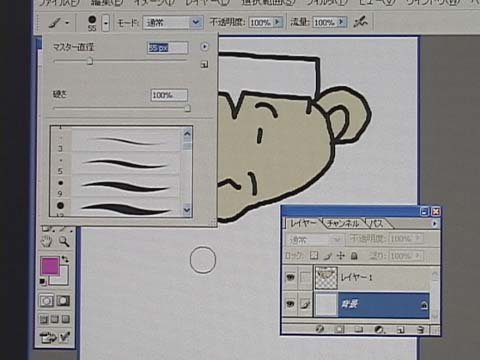Select the レイヤー1 layer thumbnail
Image resolution: width=480 pixels, height=360 pixels.
(326, 277)
